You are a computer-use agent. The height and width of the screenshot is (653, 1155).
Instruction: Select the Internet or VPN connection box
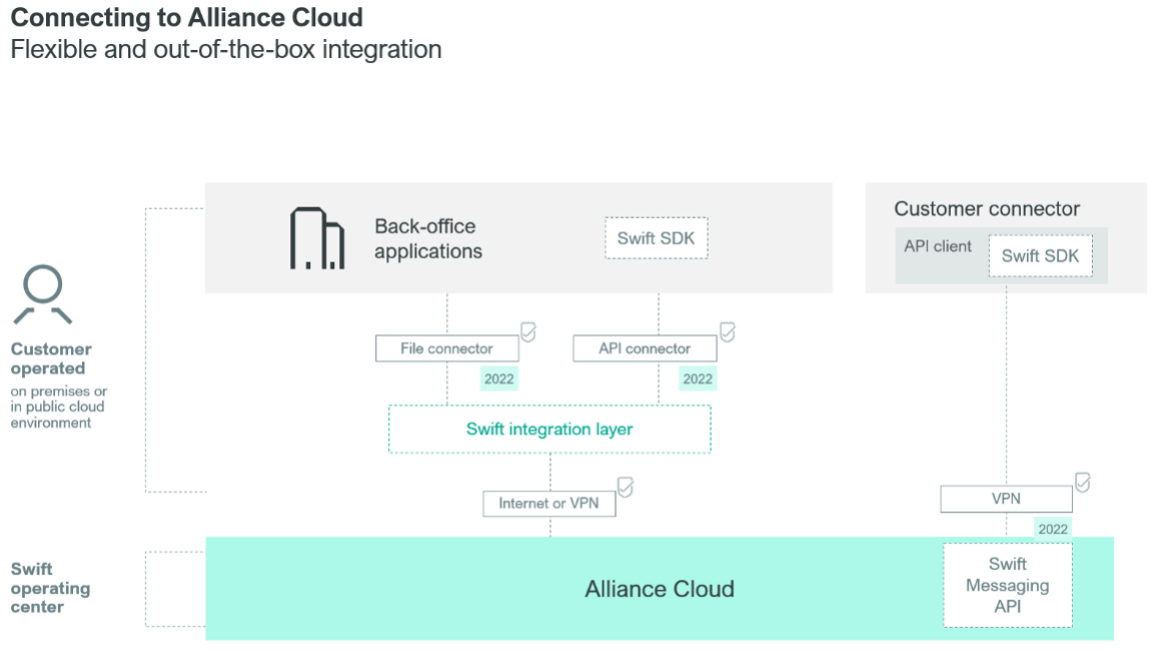point(549,503)
